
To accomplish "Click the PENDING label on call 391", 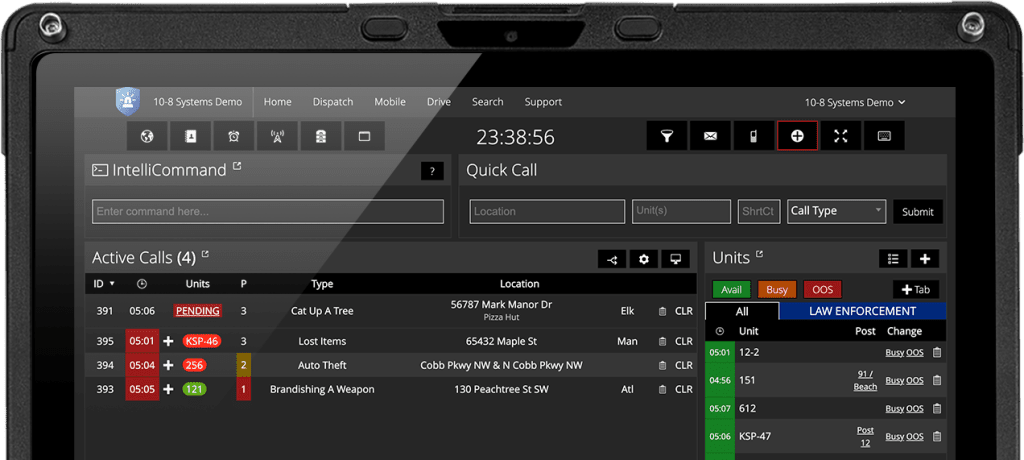I will (x=198, y=311).
